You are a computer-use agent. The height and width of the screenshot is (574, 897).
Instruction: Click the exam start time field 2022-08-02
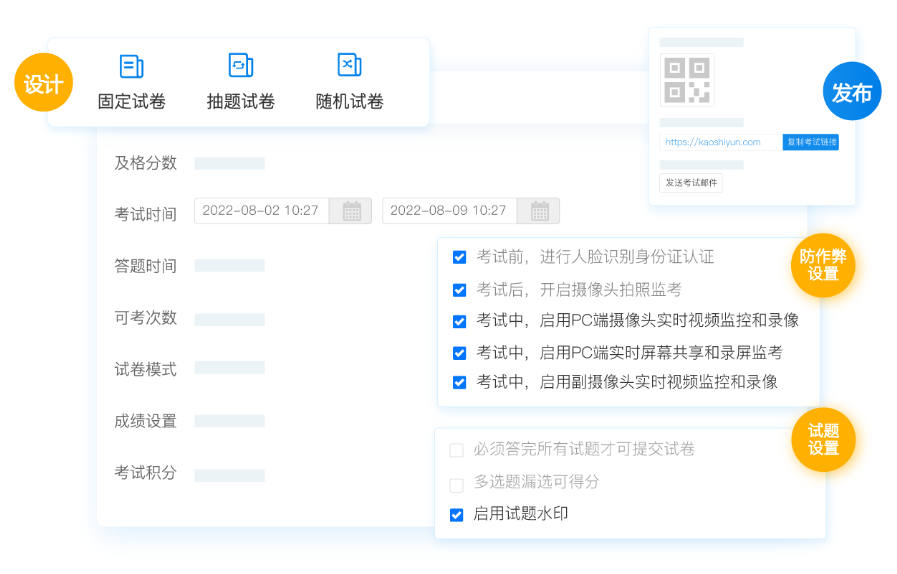pos(261,211)
